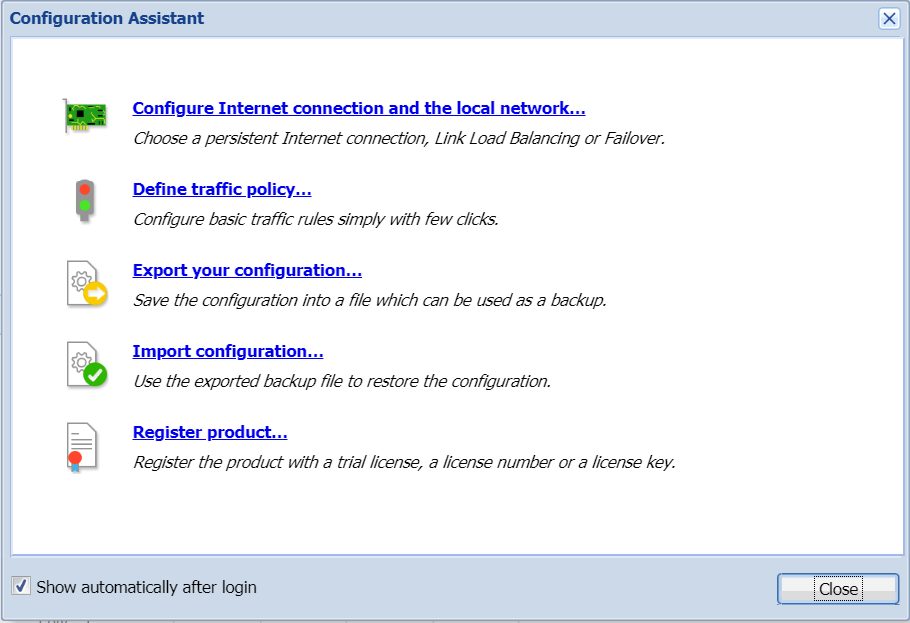Click the export configuration gear-arrow icon
Screen dimensions: 910x623
[85, 283]
